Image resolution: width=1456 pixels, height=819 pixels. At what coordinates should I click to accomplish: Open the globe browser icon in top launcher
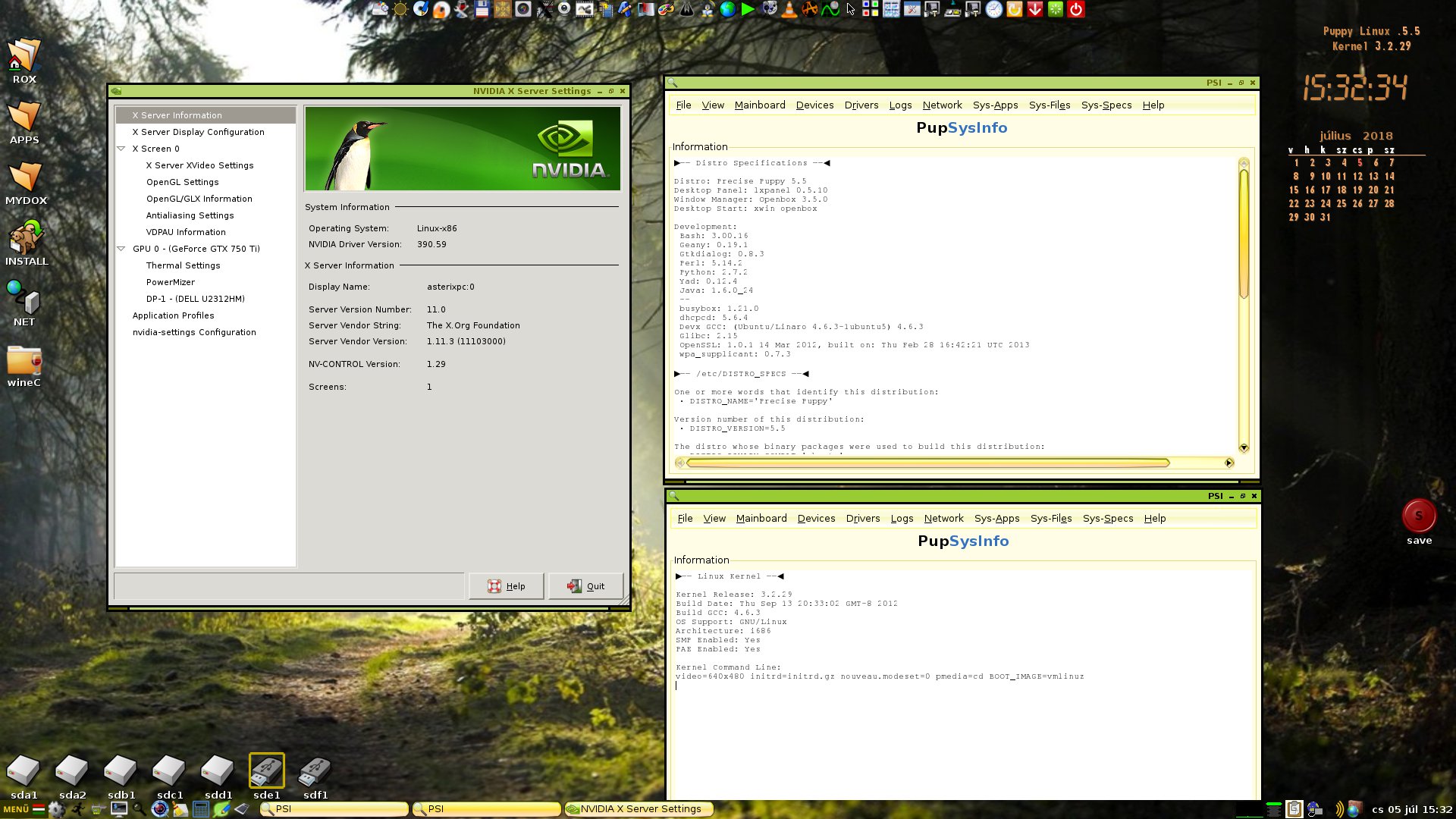(727, 9)
